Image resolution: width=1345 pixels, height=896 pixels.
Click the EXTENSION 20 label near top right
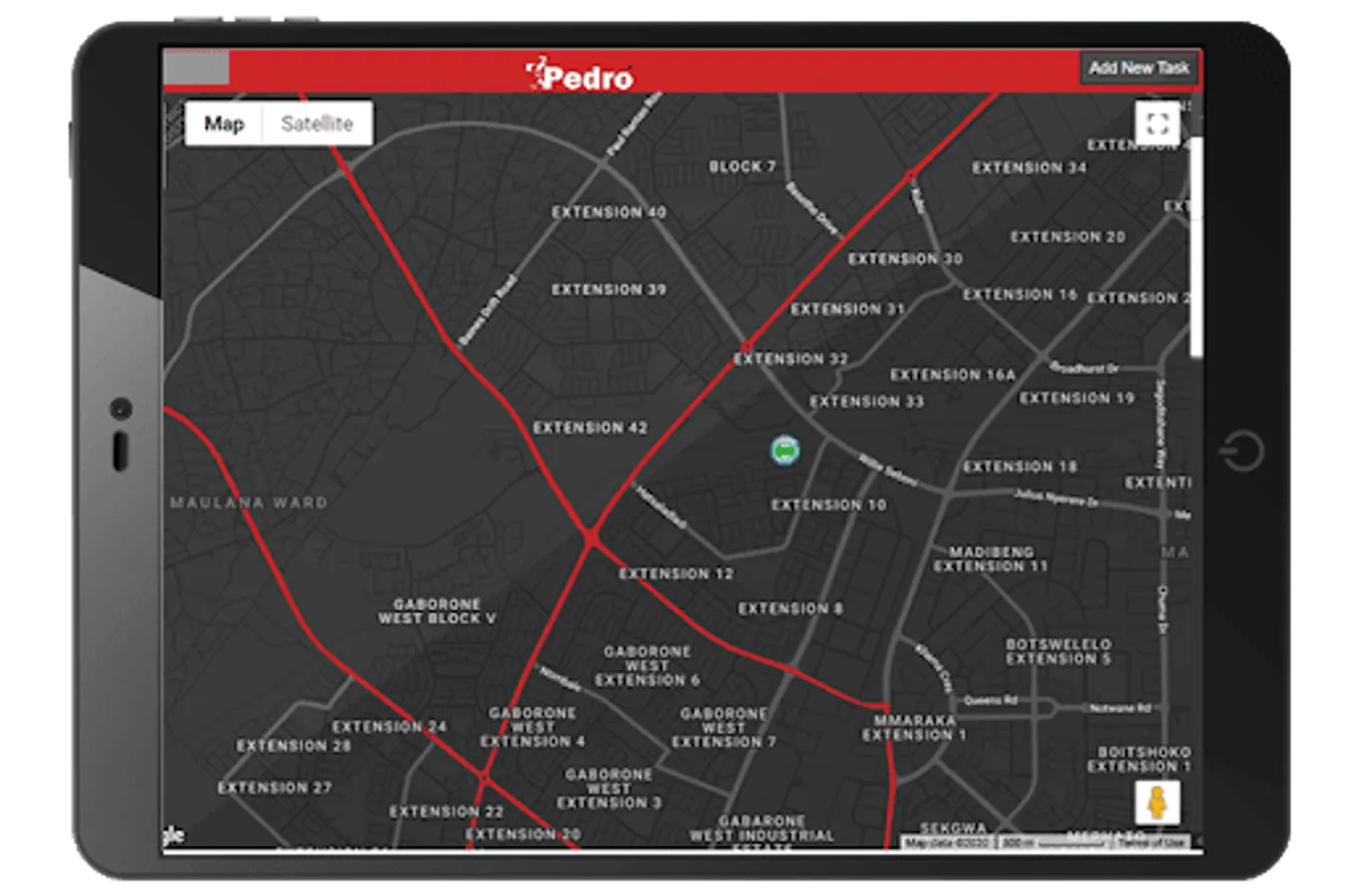(x=1067, y=237)
